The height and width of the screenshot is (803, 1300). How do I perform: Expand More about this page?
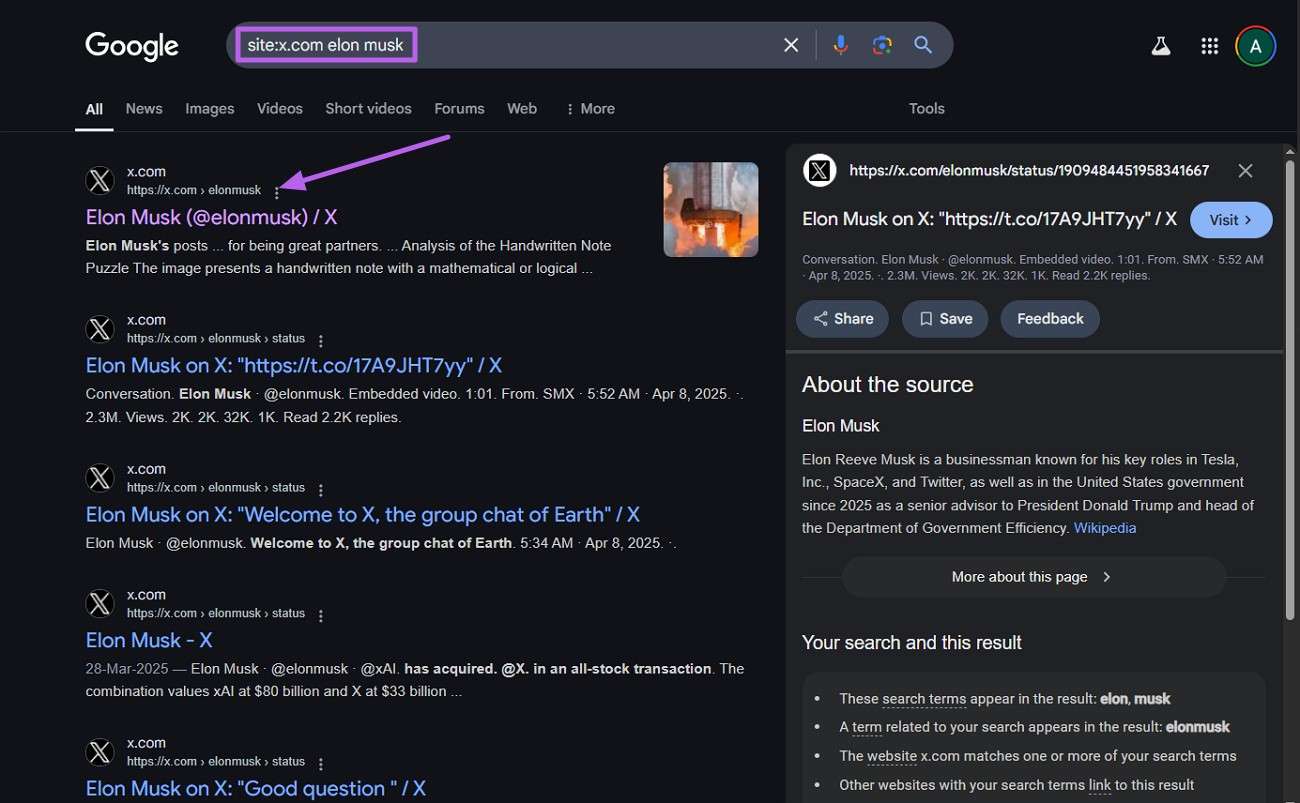[1033, 577]
